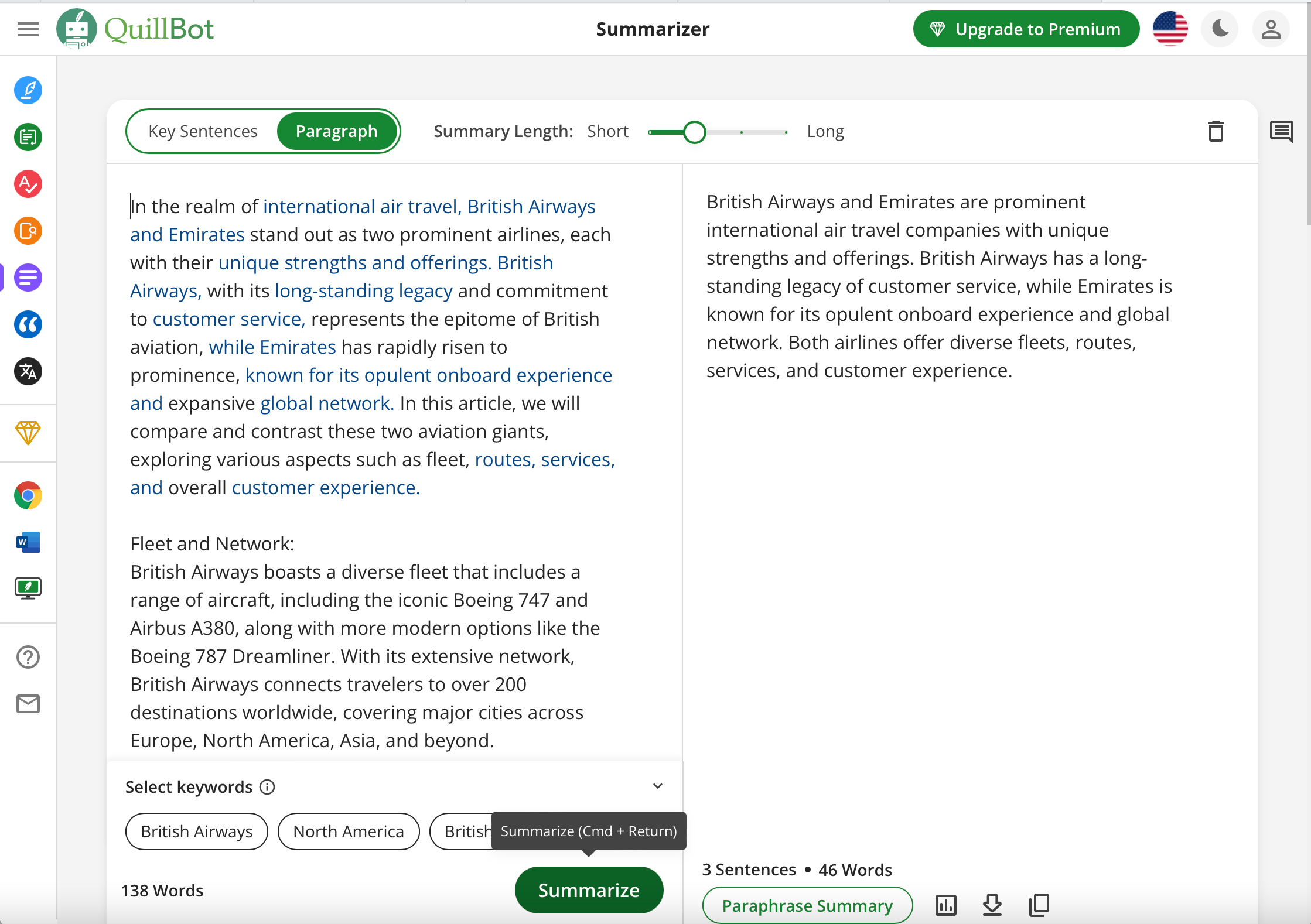
Task: Toggle dark mode moon icon
Action: click(x=1221, y=29)
